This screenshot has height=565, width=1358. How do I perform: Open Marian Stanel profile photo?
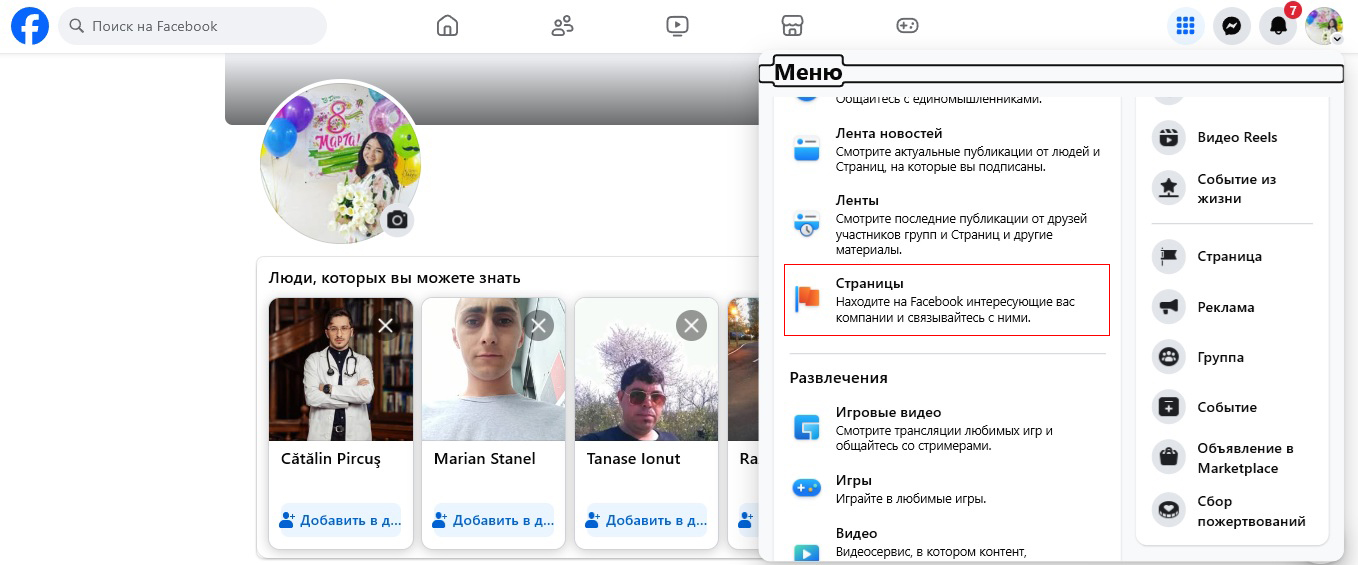[x=494, y=369]
